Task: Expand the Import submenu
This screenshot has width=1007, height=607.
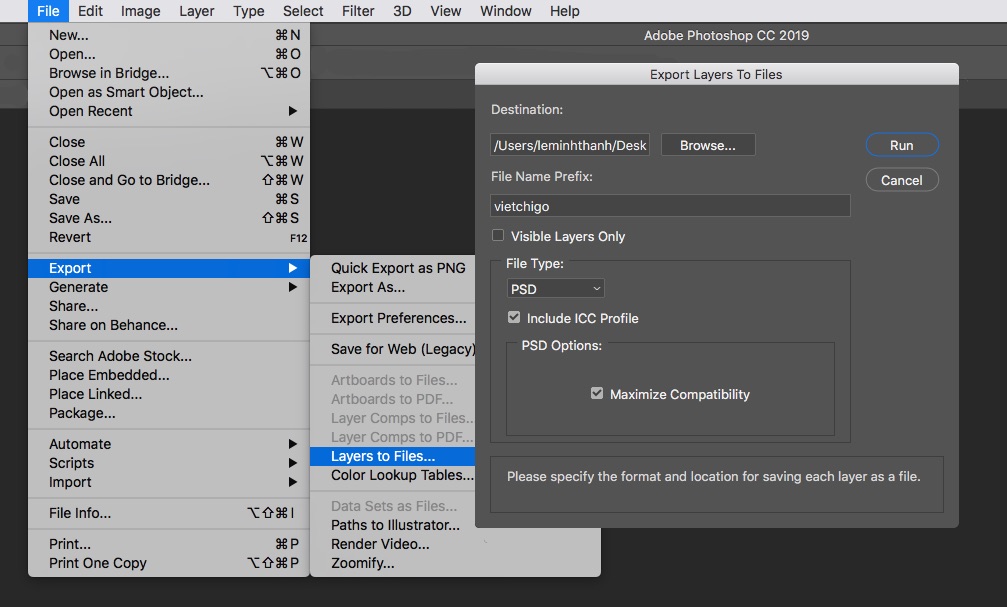Action: click(169, 482)
